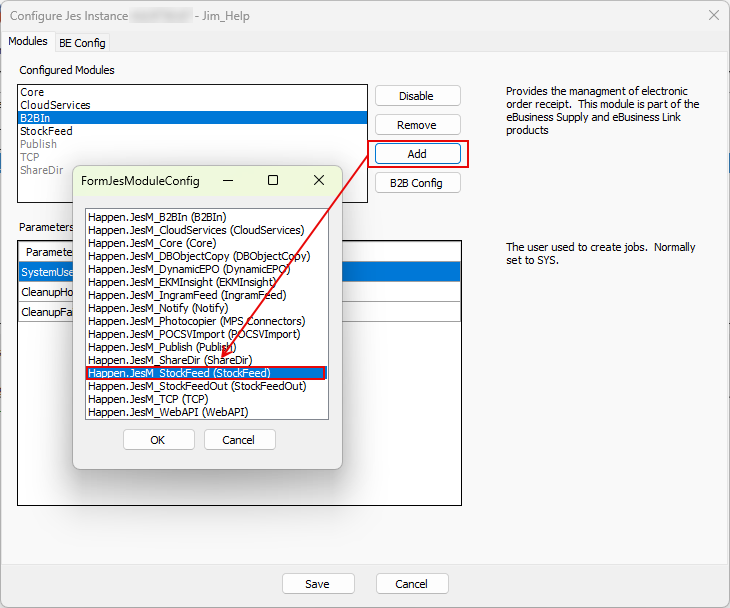The height and width of the screenshot is (608, 730).
Task: Select StockFeed in Configured Modules
Action: [x=192, y=131]
